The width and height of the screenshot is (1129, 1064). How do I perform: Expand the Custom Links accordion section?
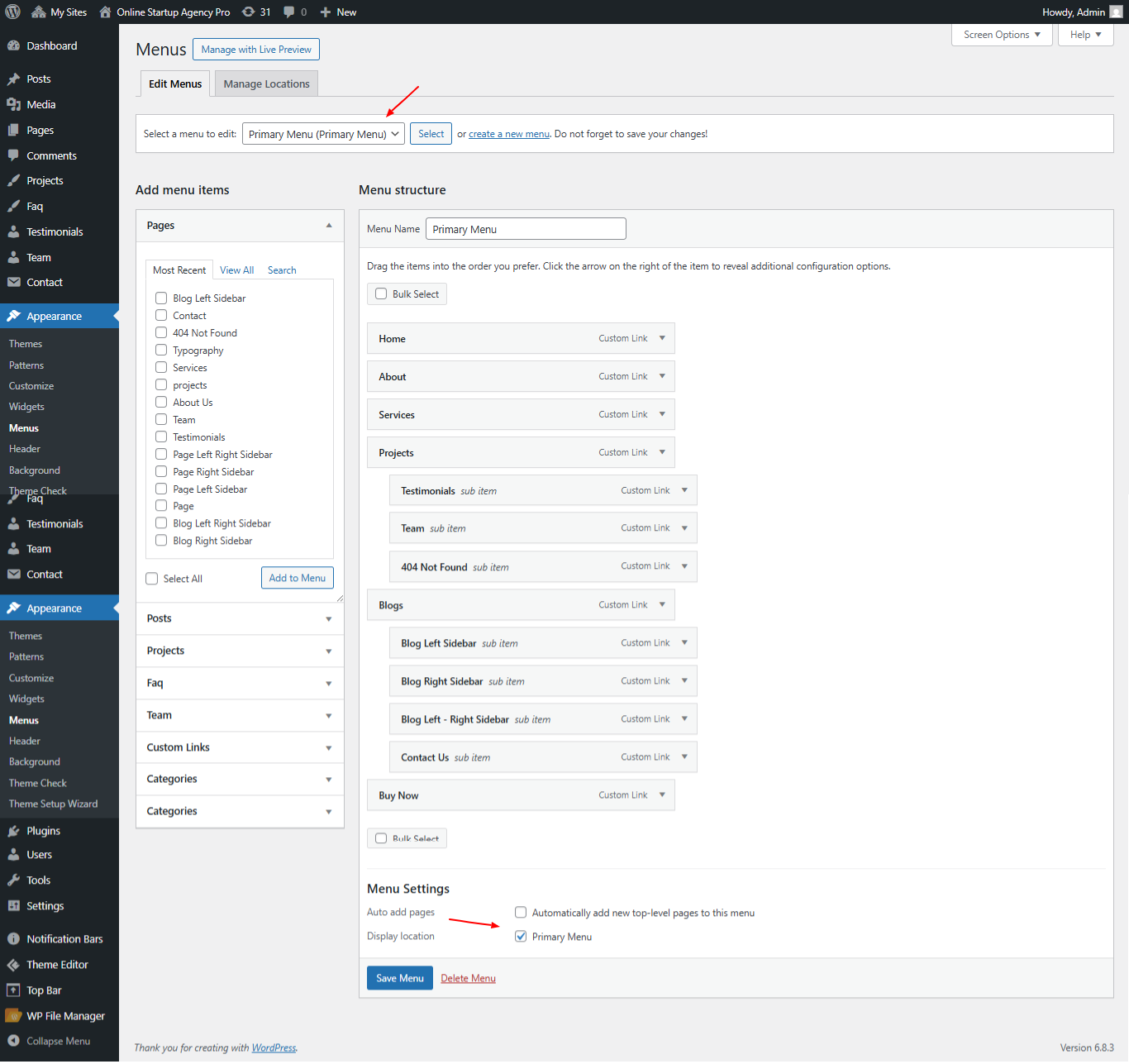pos(240,747)
